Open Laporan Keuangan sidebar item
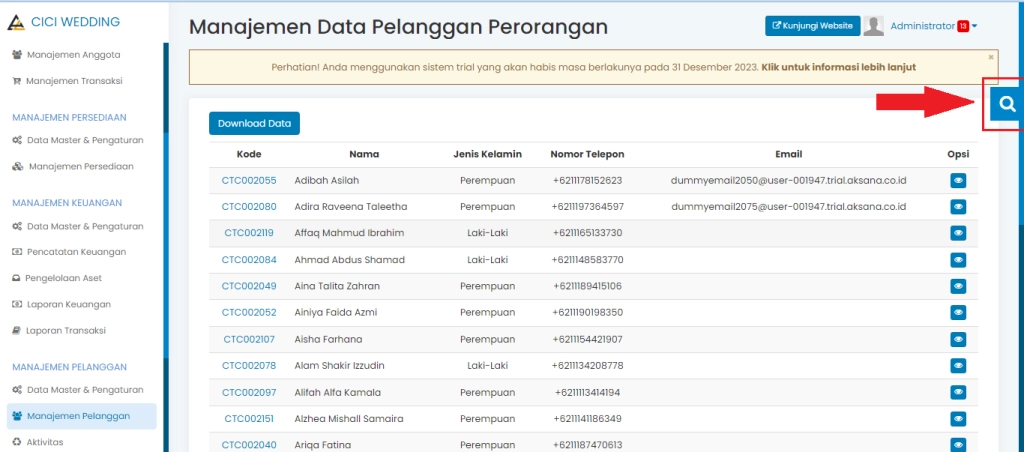 [x=61, y=304]
